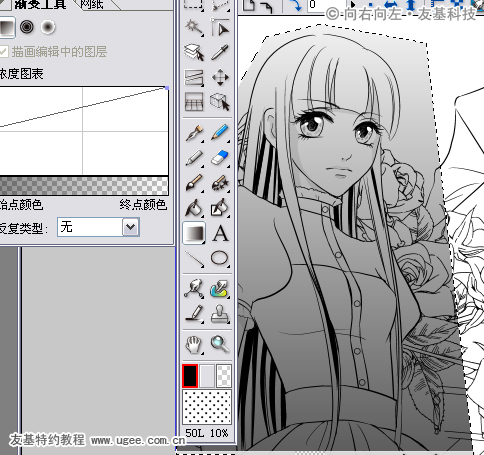Choose the blue Pencil tool
Viewport: 484px width, 455px height.
pyautogui.click(x=220, y=133)
